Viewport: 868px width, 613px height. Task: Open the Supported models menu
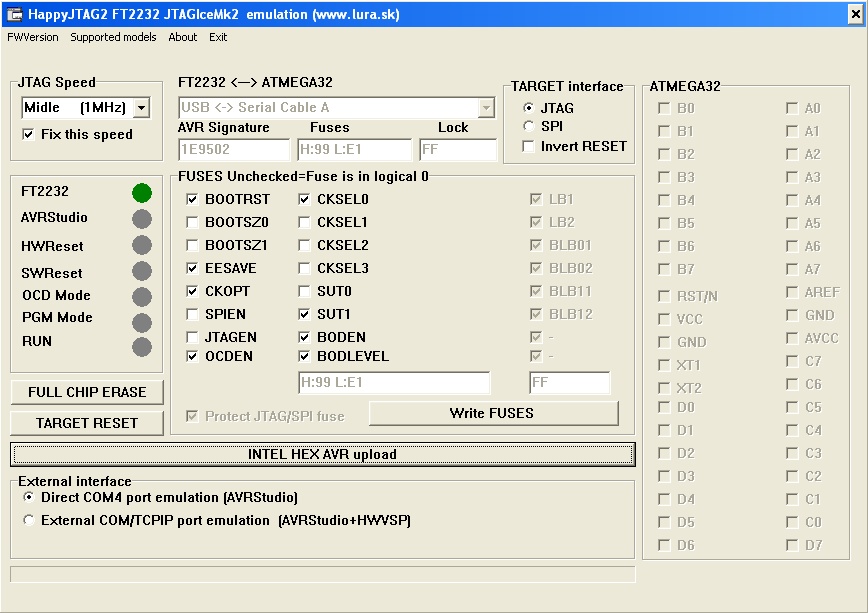[113, 37]
